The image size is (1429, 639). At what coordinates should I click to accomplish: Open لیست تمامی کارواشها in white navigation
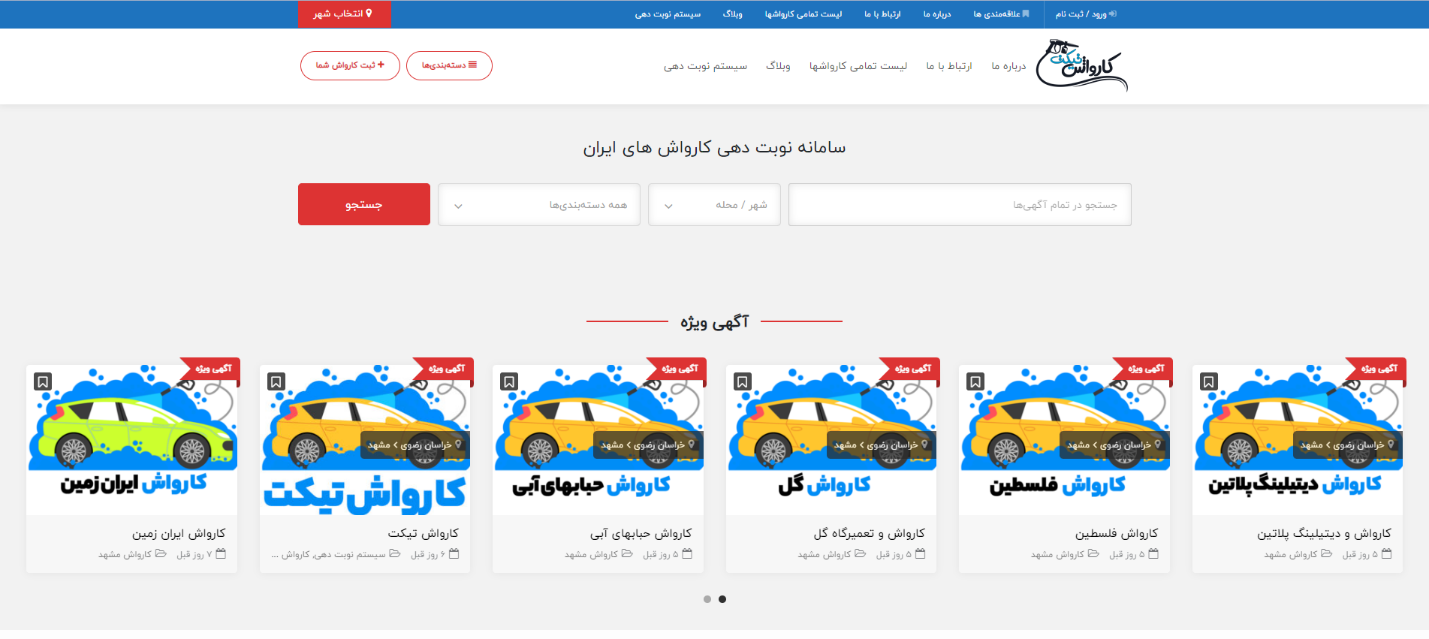point(858,66)
